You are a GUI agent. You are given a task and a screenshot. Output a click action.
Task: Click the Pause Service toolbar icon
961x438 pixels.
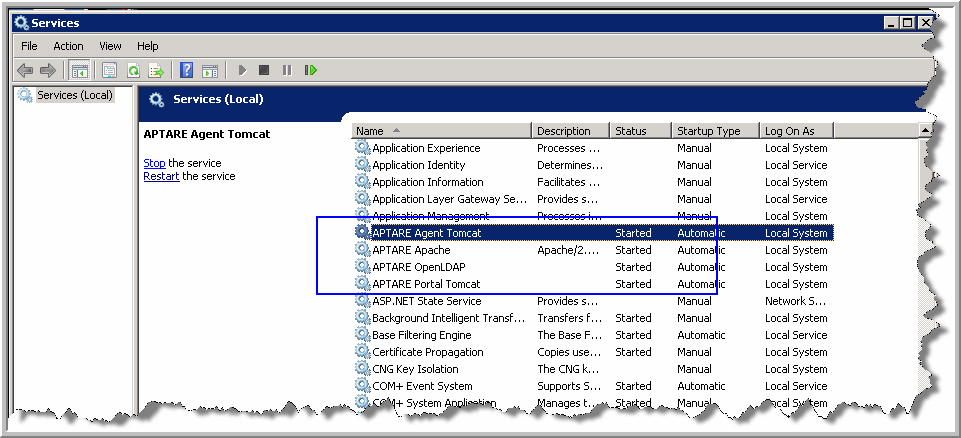[x=287, y=70]
